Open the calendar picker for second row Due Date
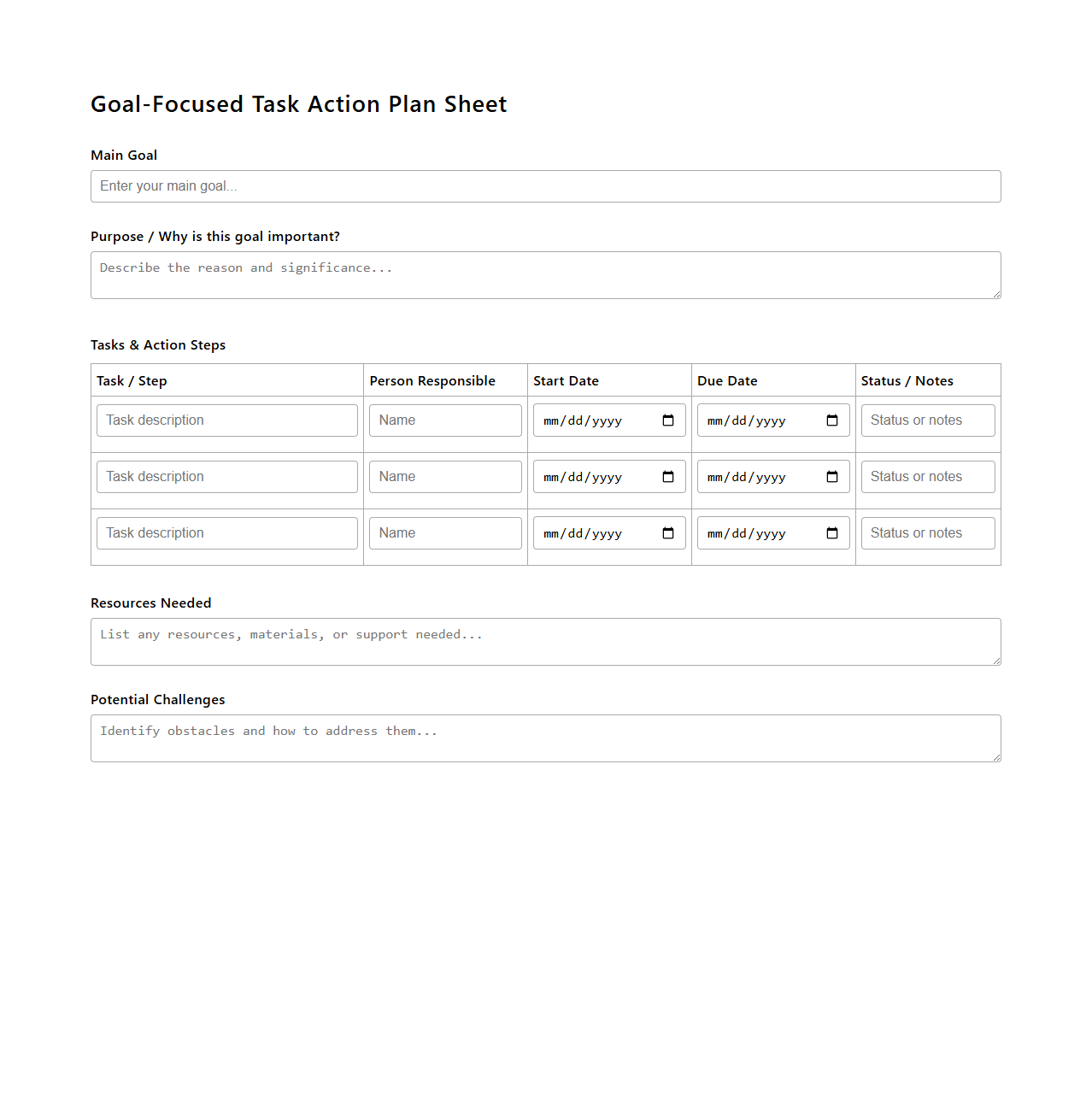 (x=831, y=476)
